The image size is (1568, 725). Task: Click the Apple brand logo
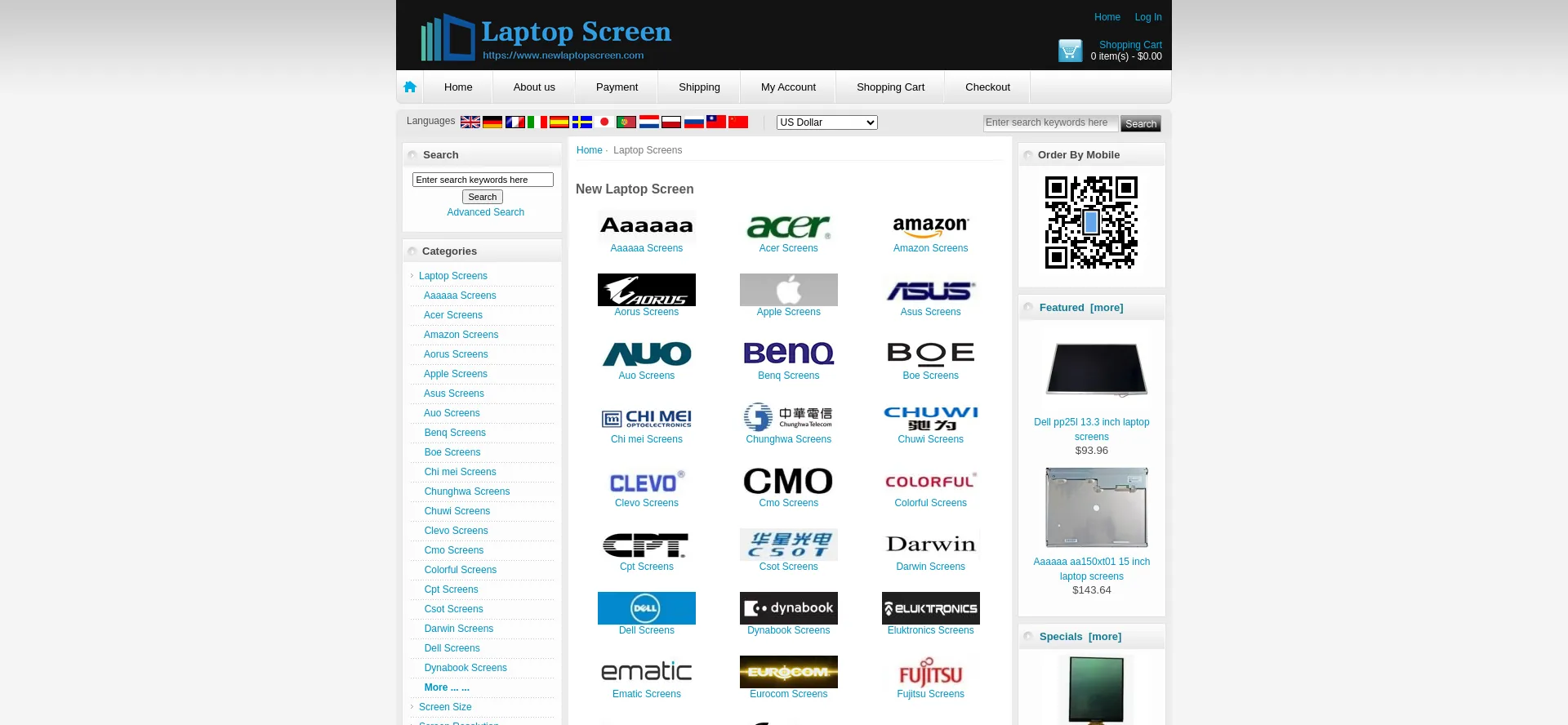coord(789,290)
